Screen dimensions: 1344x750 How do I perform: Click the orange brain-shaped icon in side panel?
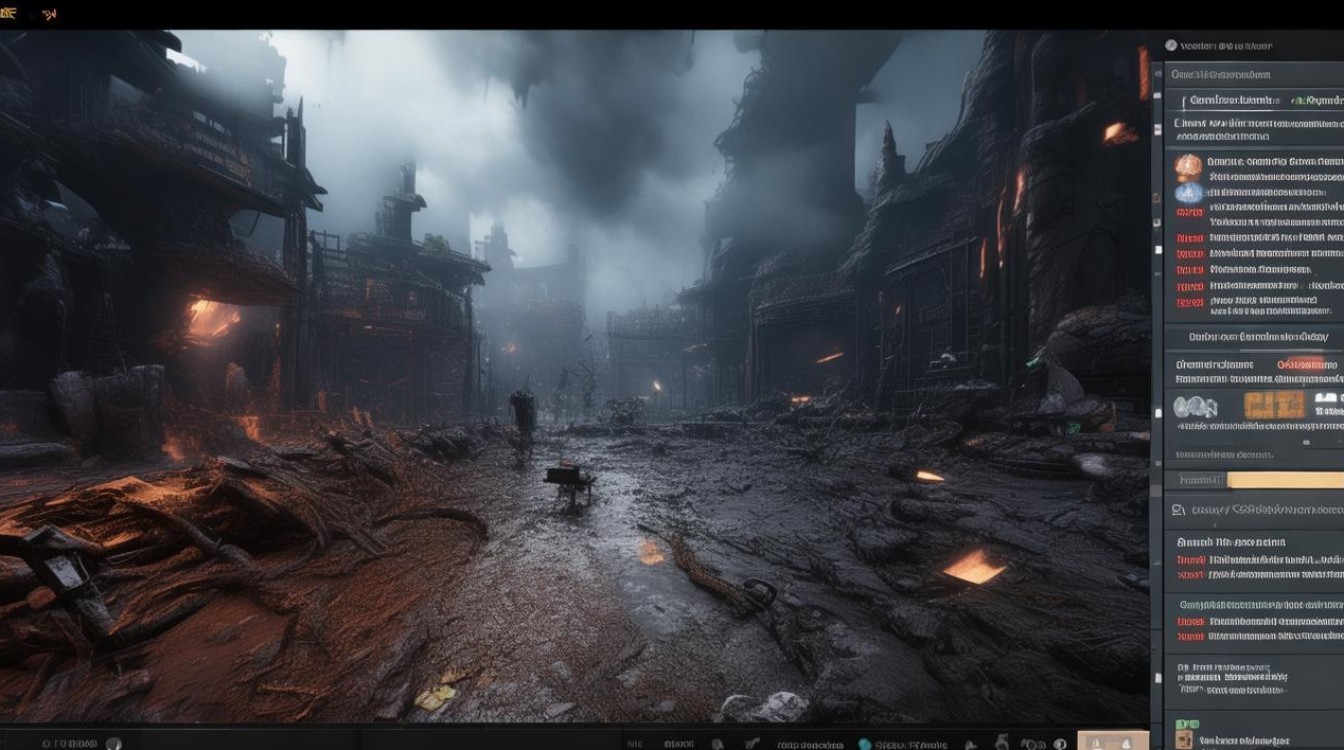[1188, 166]
